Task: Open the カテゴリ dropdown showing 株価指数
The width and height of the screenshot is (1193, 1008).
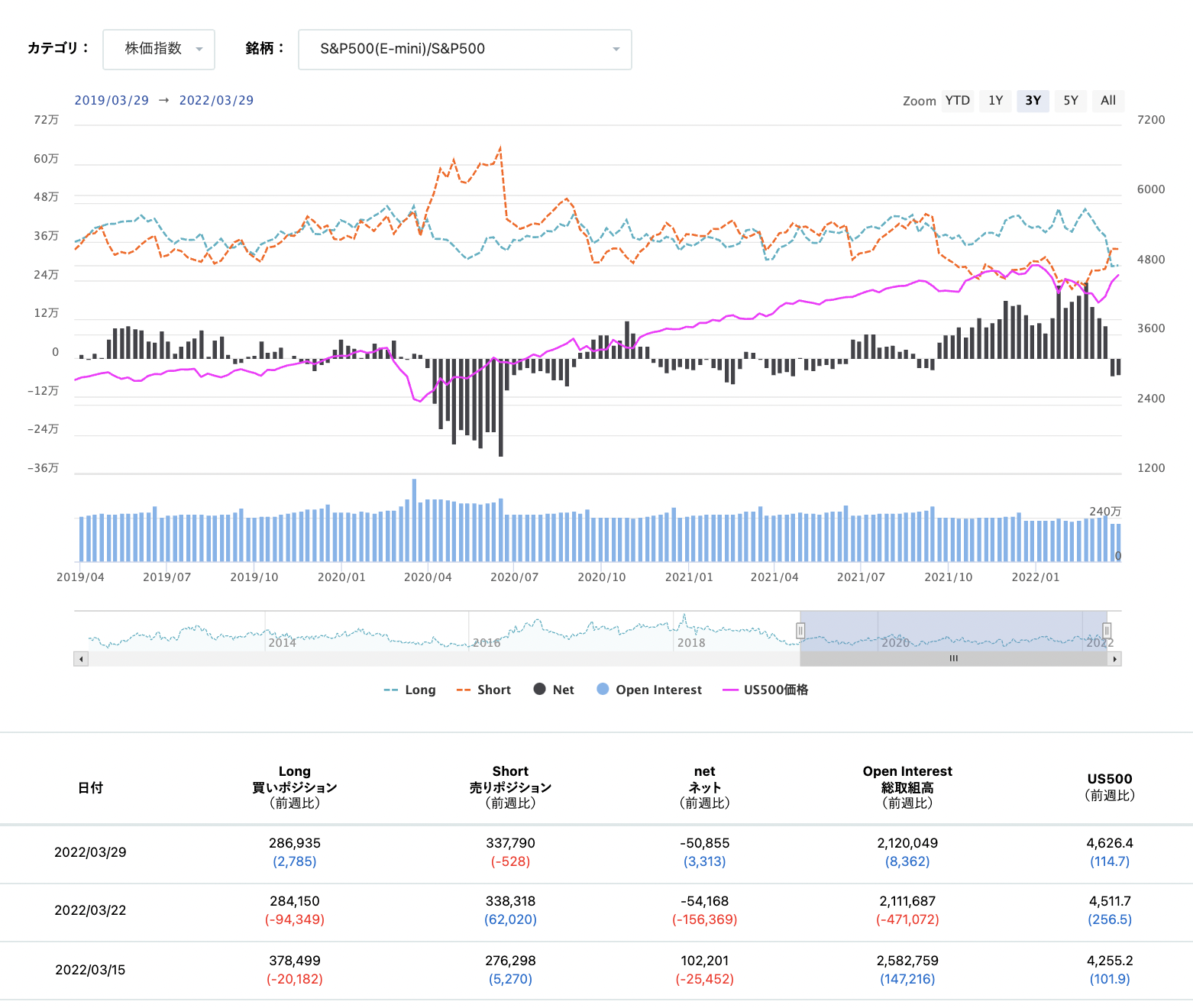Action: tap(159, 50)
